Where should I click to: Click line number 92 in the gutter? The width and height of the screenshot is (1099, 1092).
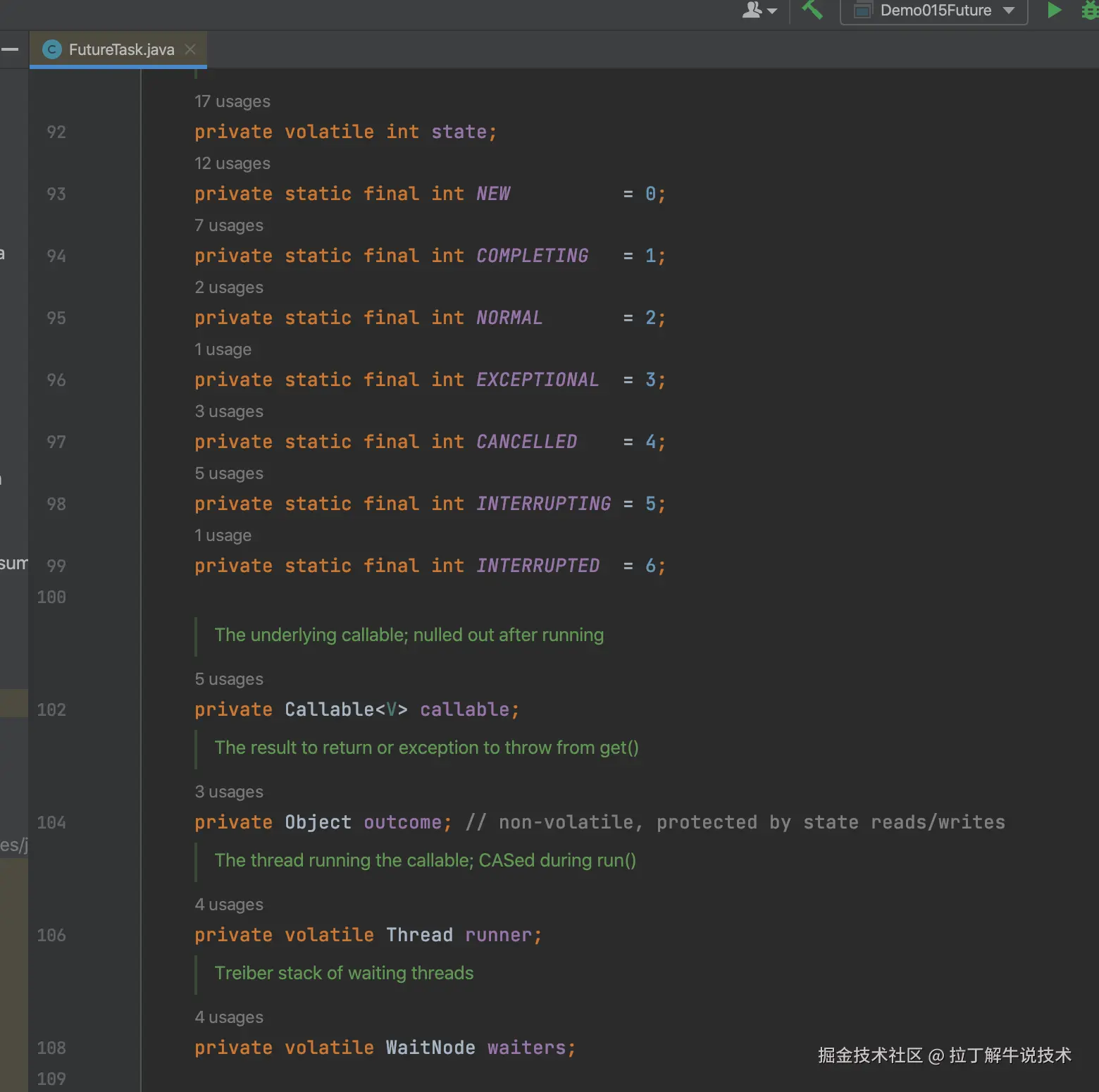coord(56,132)
